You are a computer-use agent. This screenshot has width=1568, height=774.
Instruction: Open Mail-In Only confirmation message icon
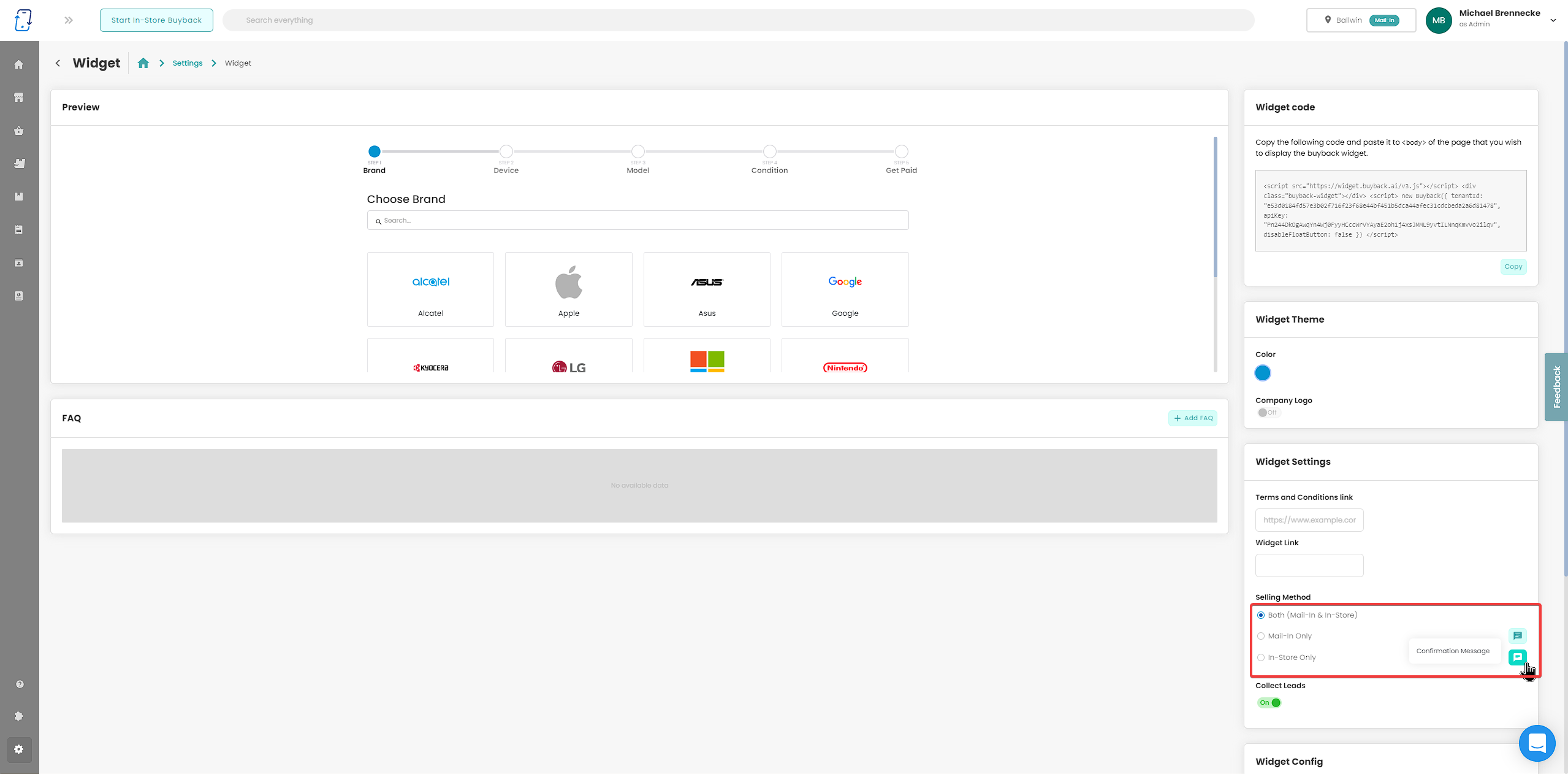(x=1517, y=635)
